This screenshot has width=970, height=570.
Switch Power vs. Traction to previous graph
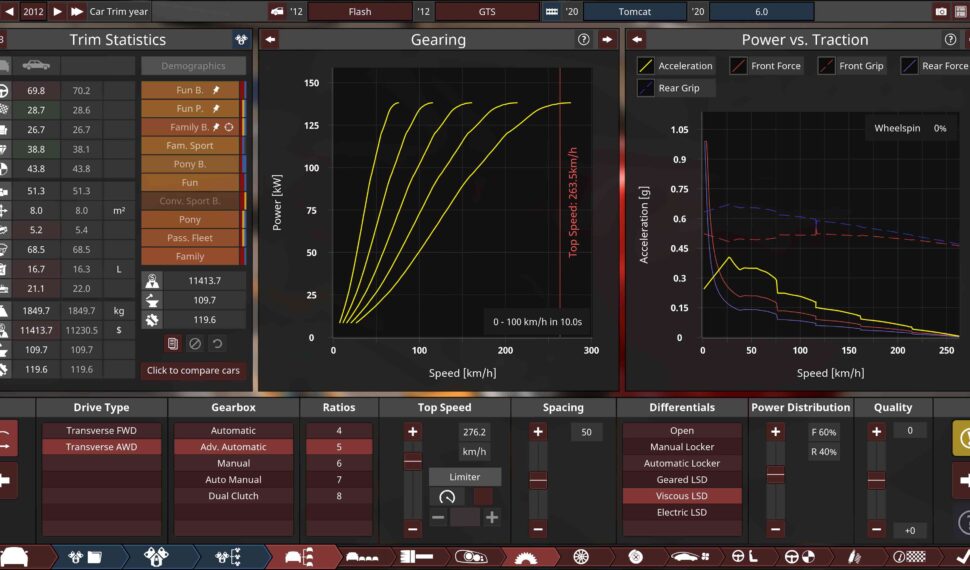(x=637, y=40)
